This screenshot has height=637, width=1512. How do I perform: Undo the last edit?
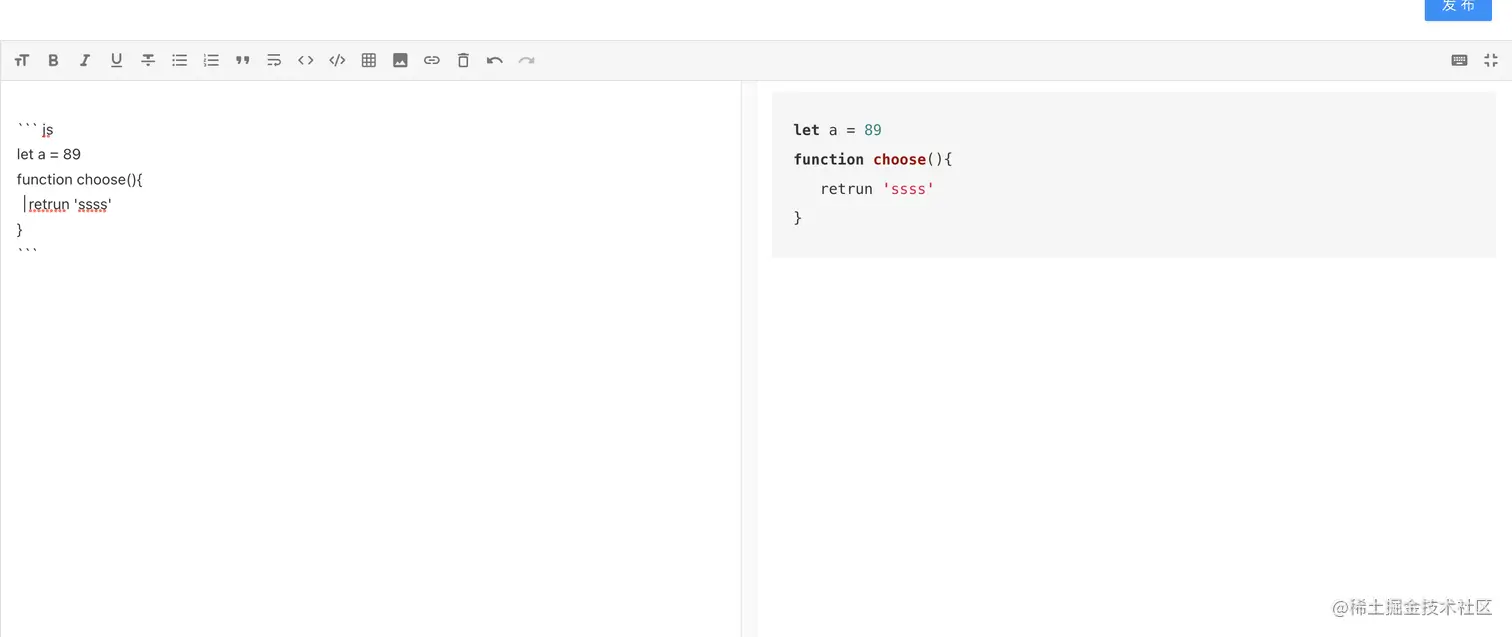495,60
